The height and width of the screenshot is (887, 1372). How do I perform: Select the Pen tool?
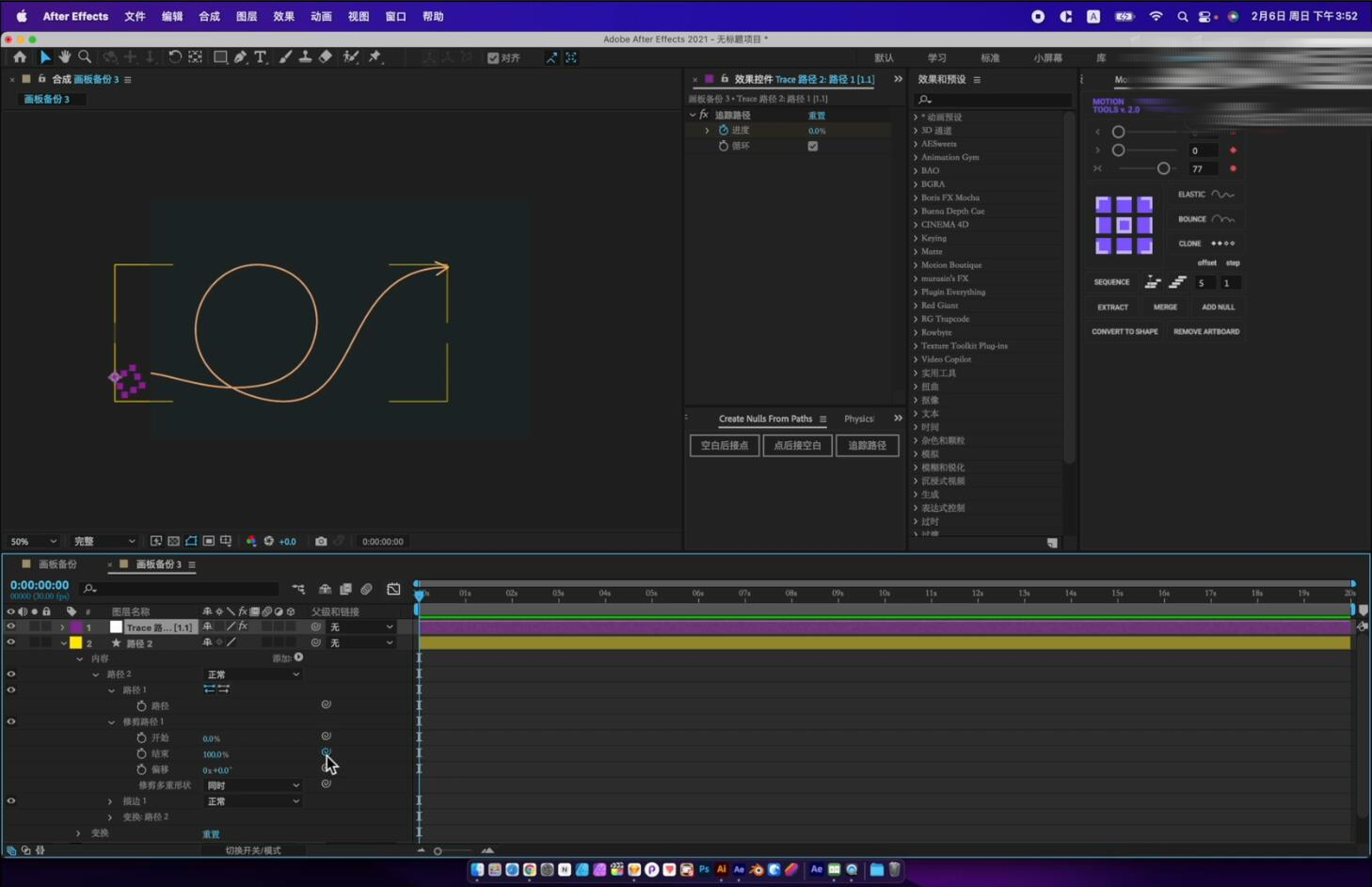241,57
